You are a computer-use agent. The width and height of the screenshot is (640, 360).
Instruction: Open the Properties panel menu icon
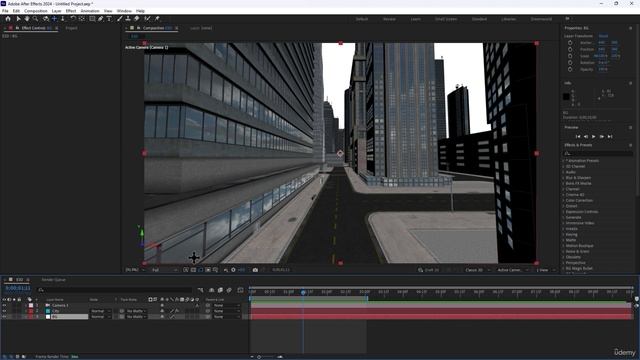pyautogui.click(x=630, y=28)
